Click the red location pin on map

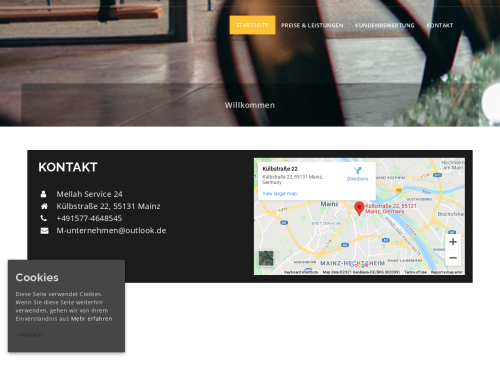tap(359, 208)
